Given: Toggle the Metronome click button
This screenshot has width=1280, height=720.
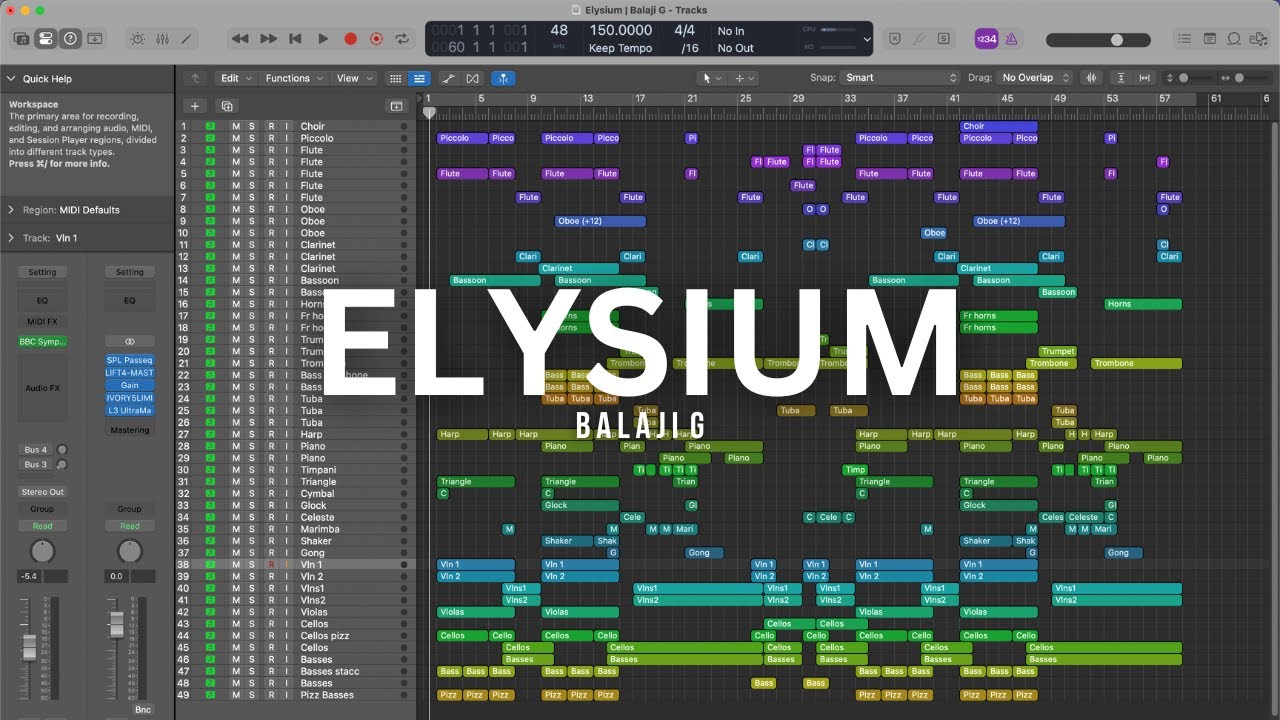Looking at the screenshot, I should point(1010,39).
